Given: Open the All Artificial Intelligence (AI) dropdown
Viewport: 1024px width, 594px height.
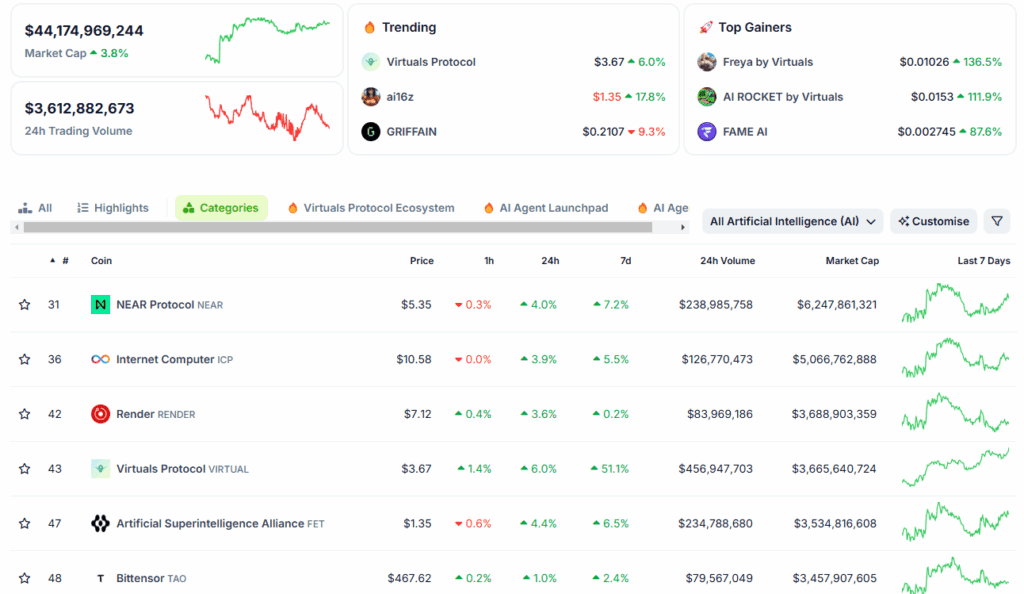Looking at the screenshot, I should point(792,221).
